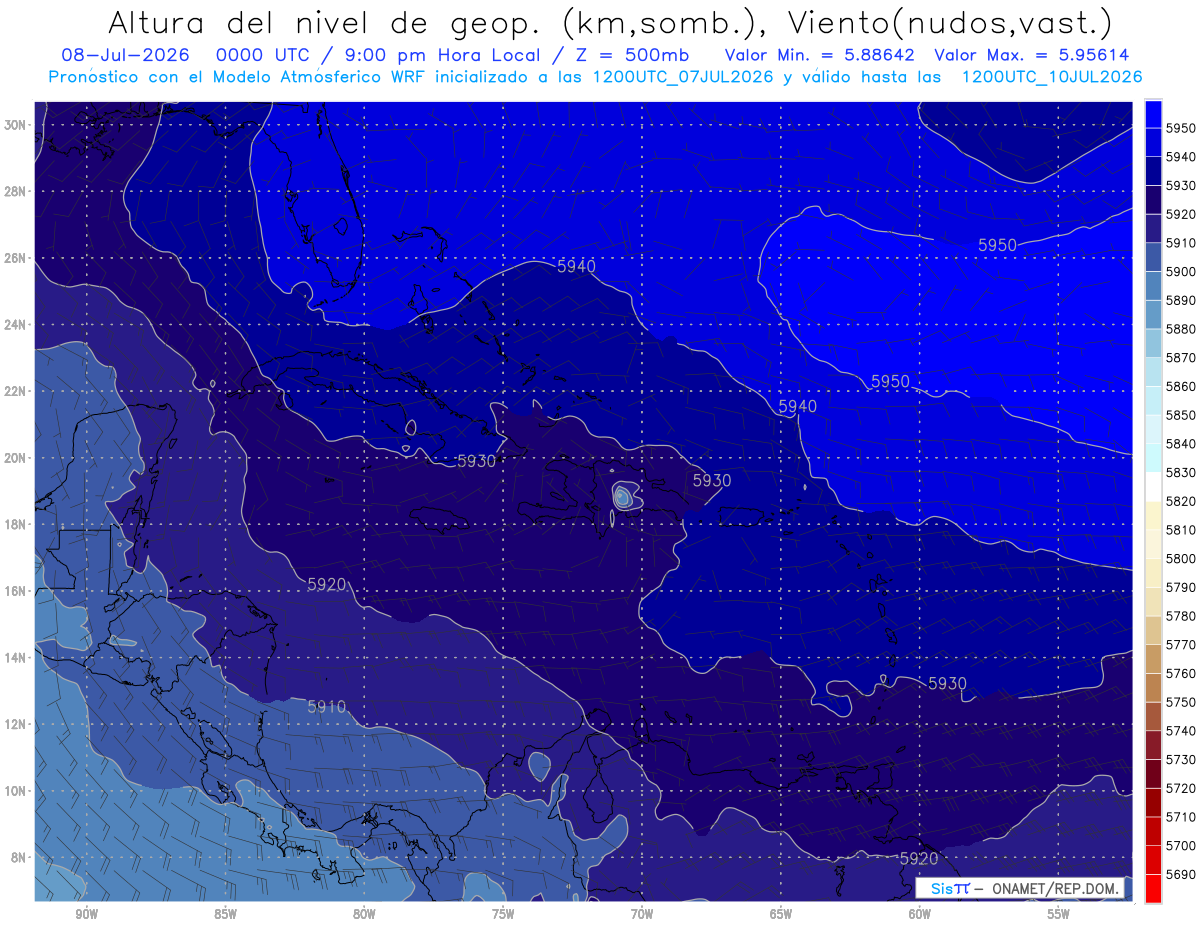This screenshot has width=1200, height=927.
Task: Click the 5950 contour label near 26N
Action: [x=997, y=245]
